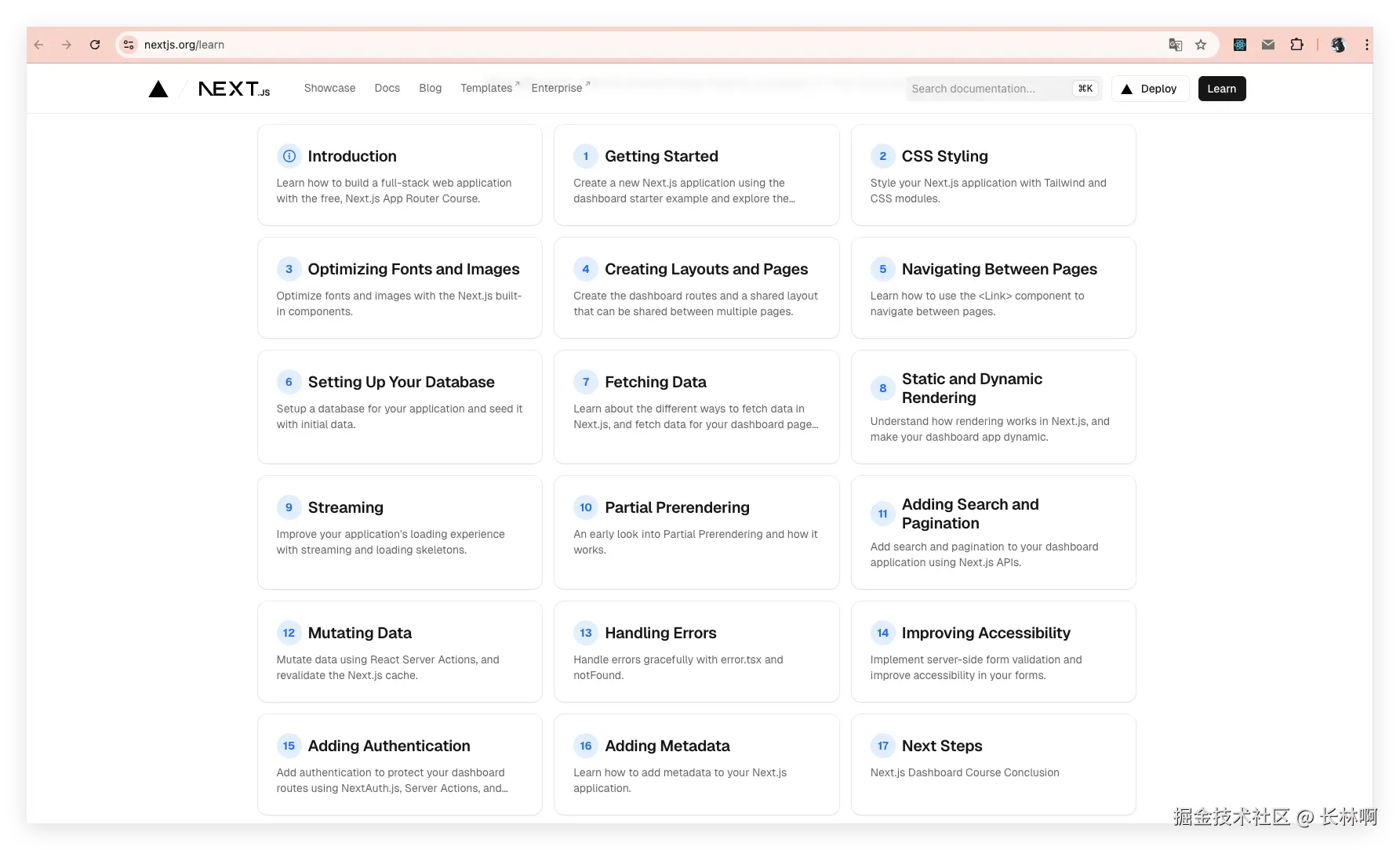Reload the page with the refresh icon
The height and width of the screenshot is (850, 1400).
point(95,45)
